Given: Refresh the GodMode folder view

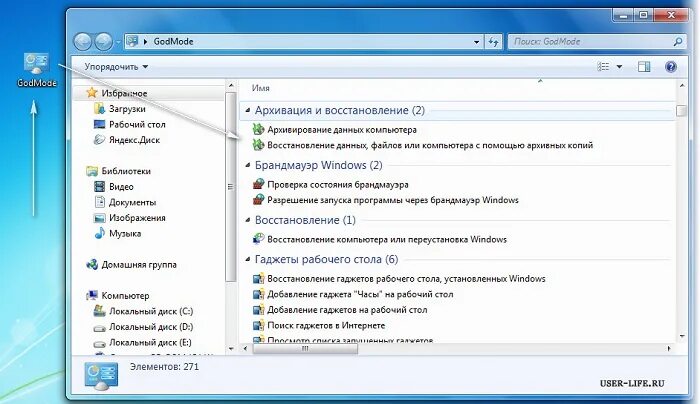Looking at the screenshot, I should click(x=493, y=42).
